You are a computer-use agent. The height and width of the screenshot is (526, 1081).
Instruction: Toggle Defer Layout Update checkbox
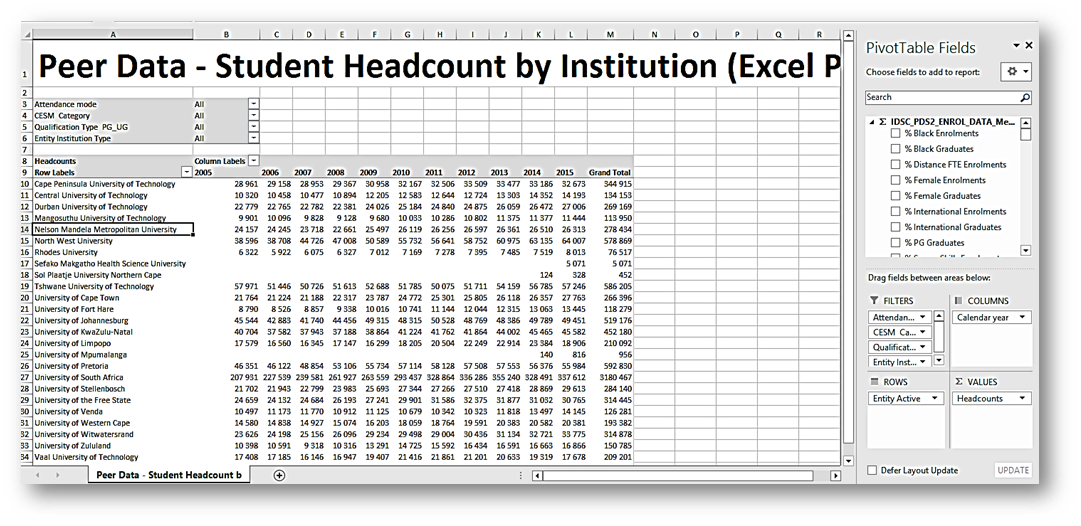click(873, 470)
